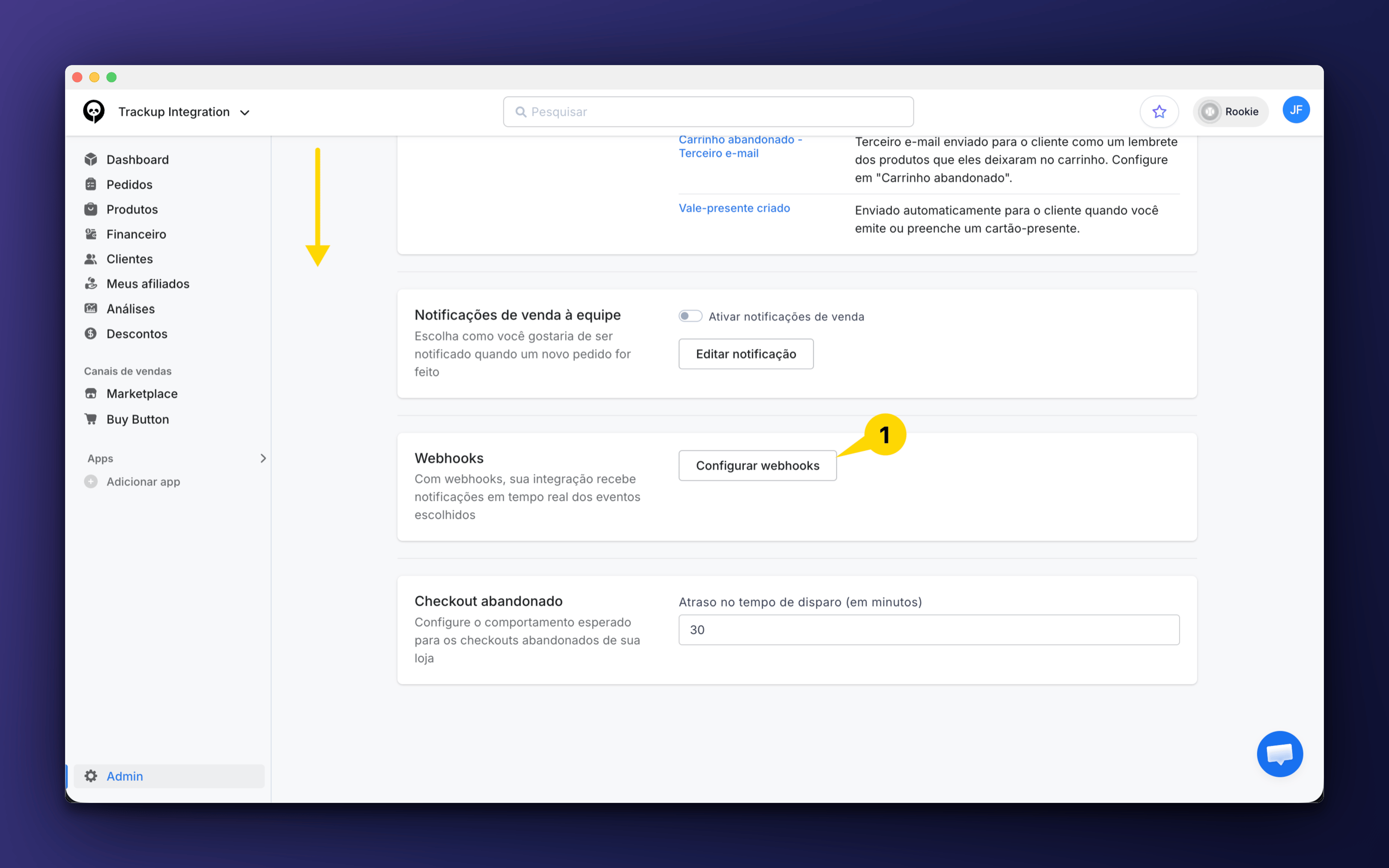Image resolution: width=1389 pixels, height=868 pixels.
Task: Click the star favorites icon
Action: coord(1159,111)
